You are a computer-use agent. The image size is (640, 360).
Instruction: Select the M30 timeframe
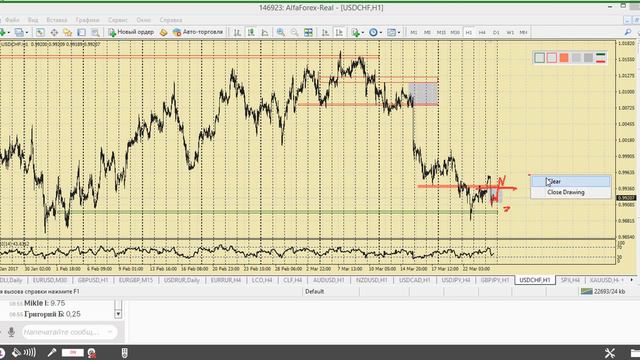[455, 32]
